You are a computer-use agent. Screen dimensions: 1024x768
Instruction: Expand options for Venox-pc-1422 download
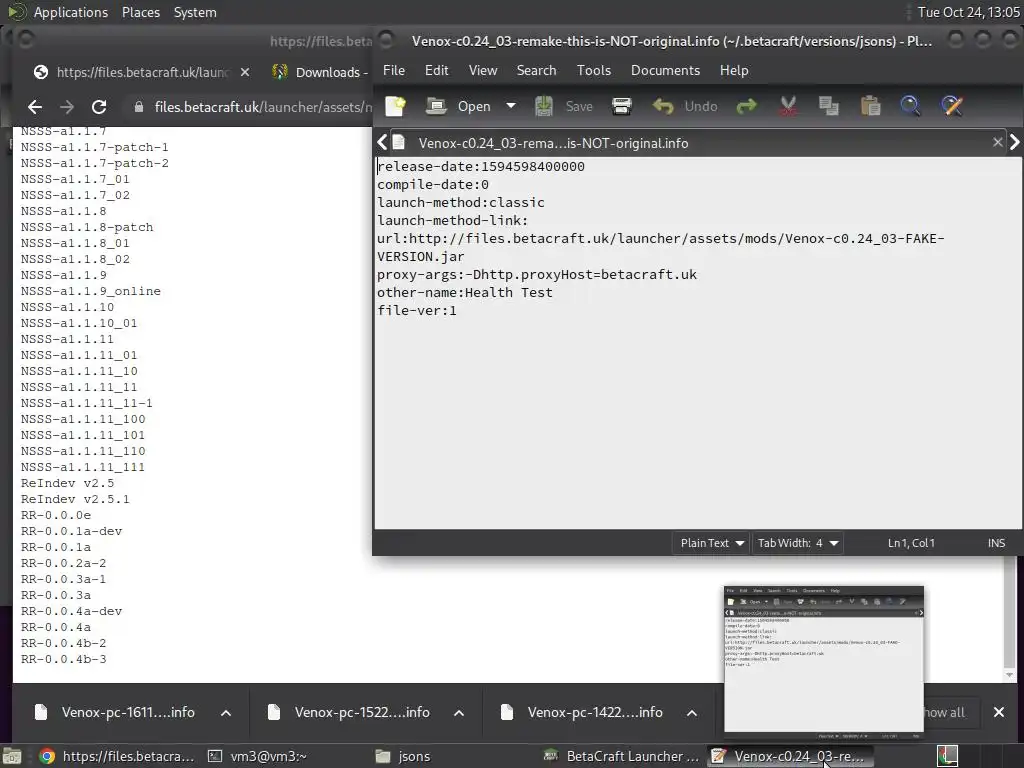click(692, 712)
